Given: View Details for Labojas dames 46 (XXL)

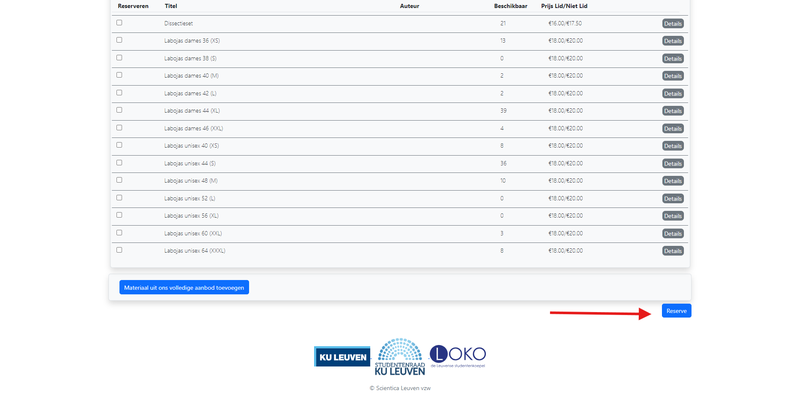Looking at the screenshot, I should point(673,129).
